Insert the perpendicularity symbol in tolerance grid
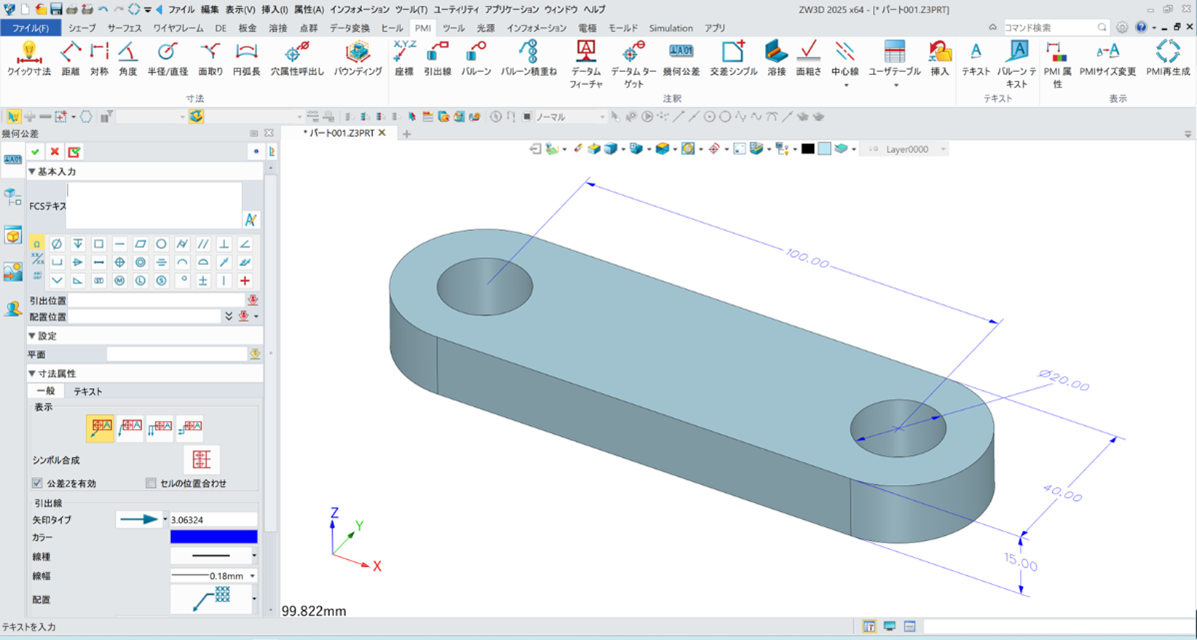Screen dimensions: 1197x640 click(224, 244)
